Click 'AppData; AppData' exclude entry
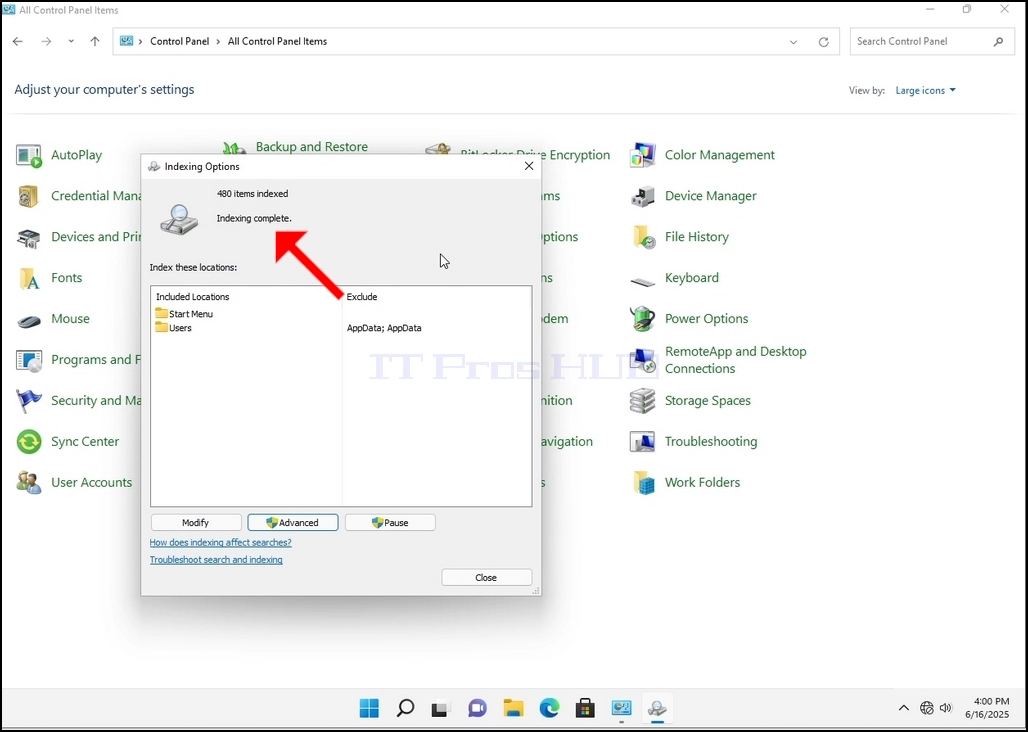 click(x=384, y=328)
